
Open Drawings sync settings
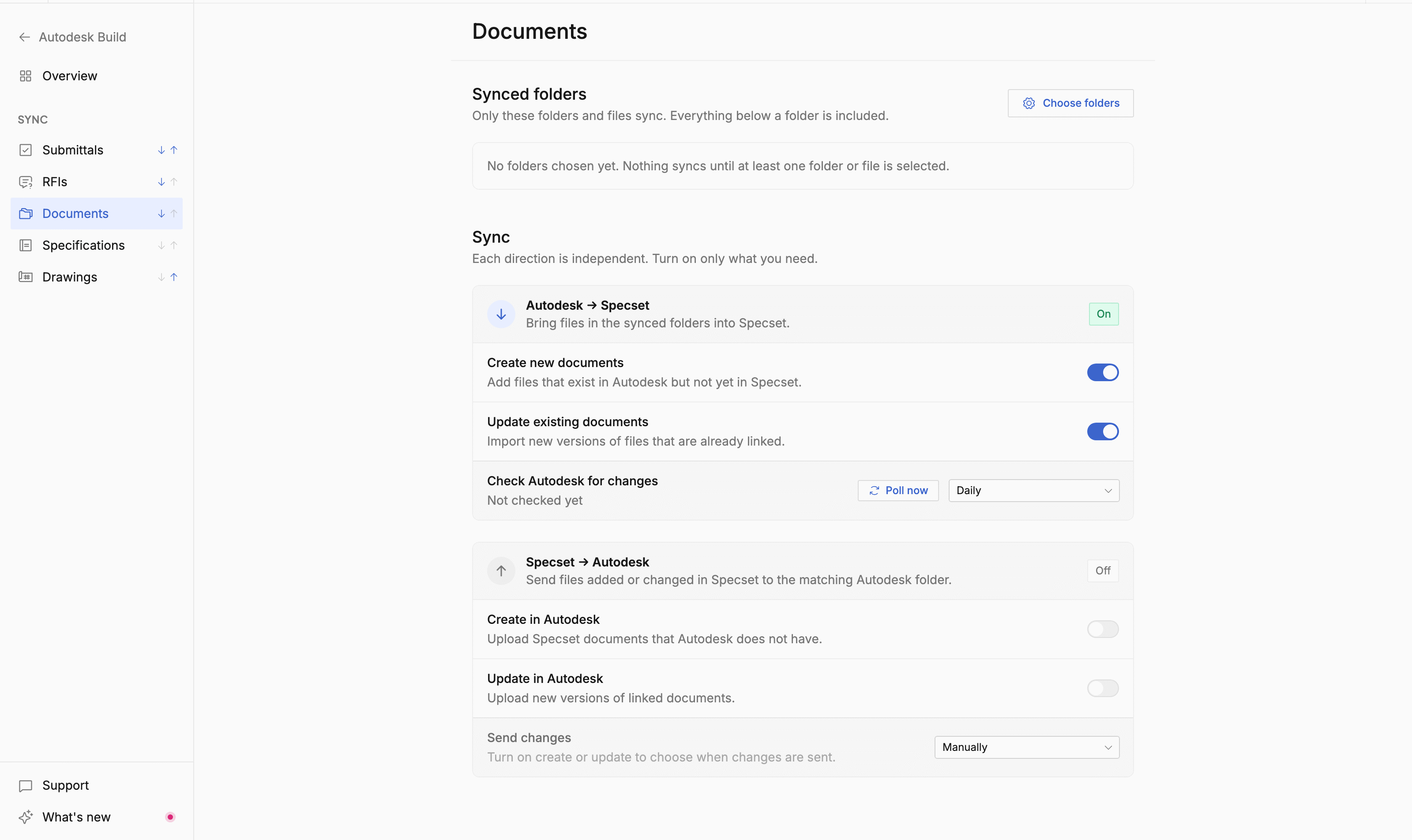click(96, 277)
